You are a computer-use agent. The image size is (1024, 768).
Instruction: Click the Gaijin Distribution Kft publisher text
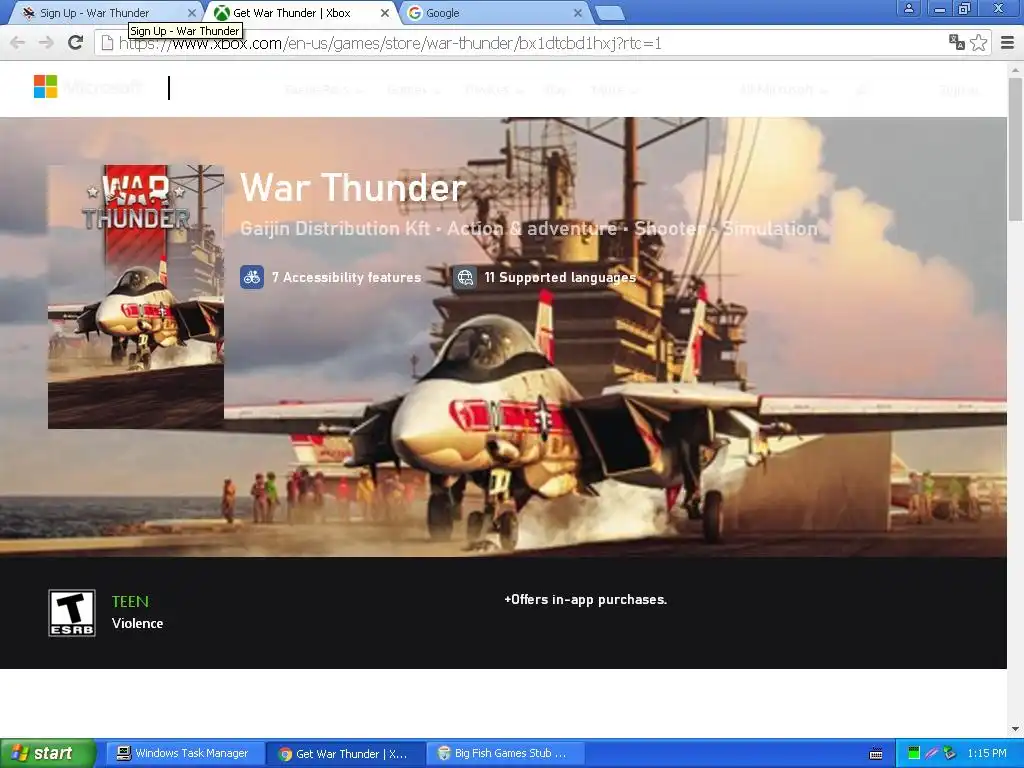click(x=335, y=229)
